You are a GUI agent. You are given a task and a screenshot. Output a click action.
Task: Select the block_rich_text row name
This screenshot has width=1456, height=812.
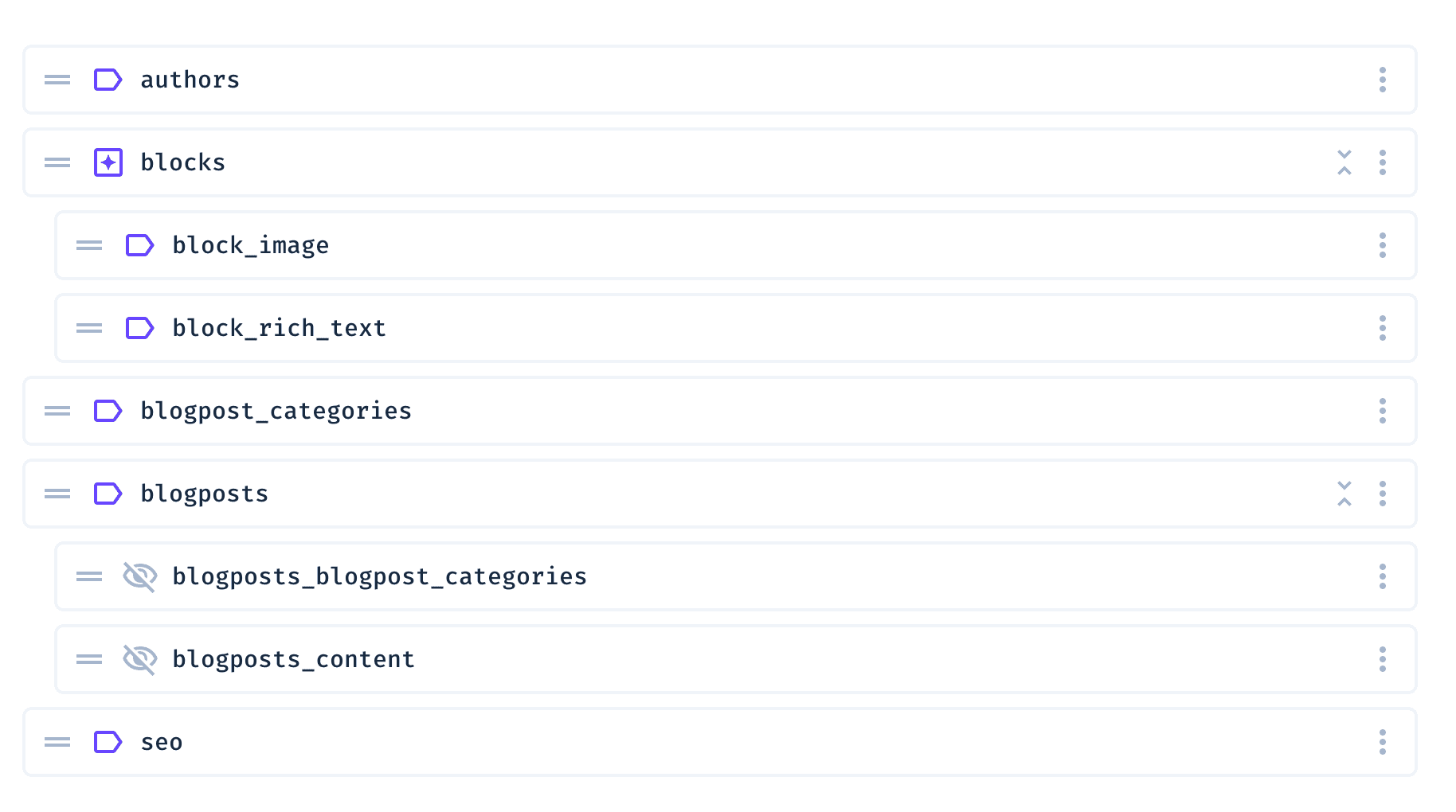click(279, 328)
